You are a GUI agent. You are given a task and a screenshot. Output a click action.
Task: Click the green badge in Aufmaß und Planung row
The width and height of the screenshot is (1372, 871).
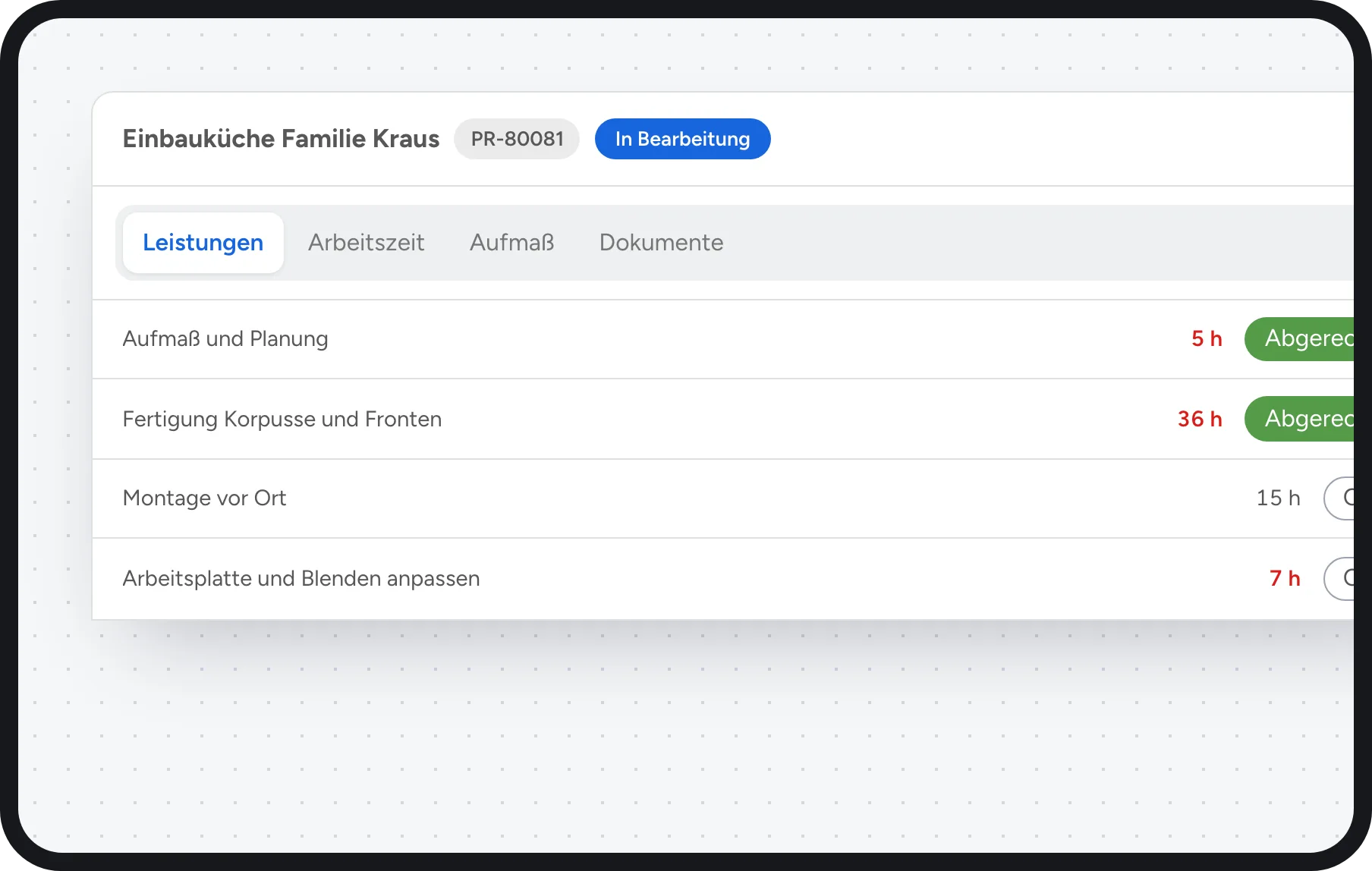(x=1299, y=339)
